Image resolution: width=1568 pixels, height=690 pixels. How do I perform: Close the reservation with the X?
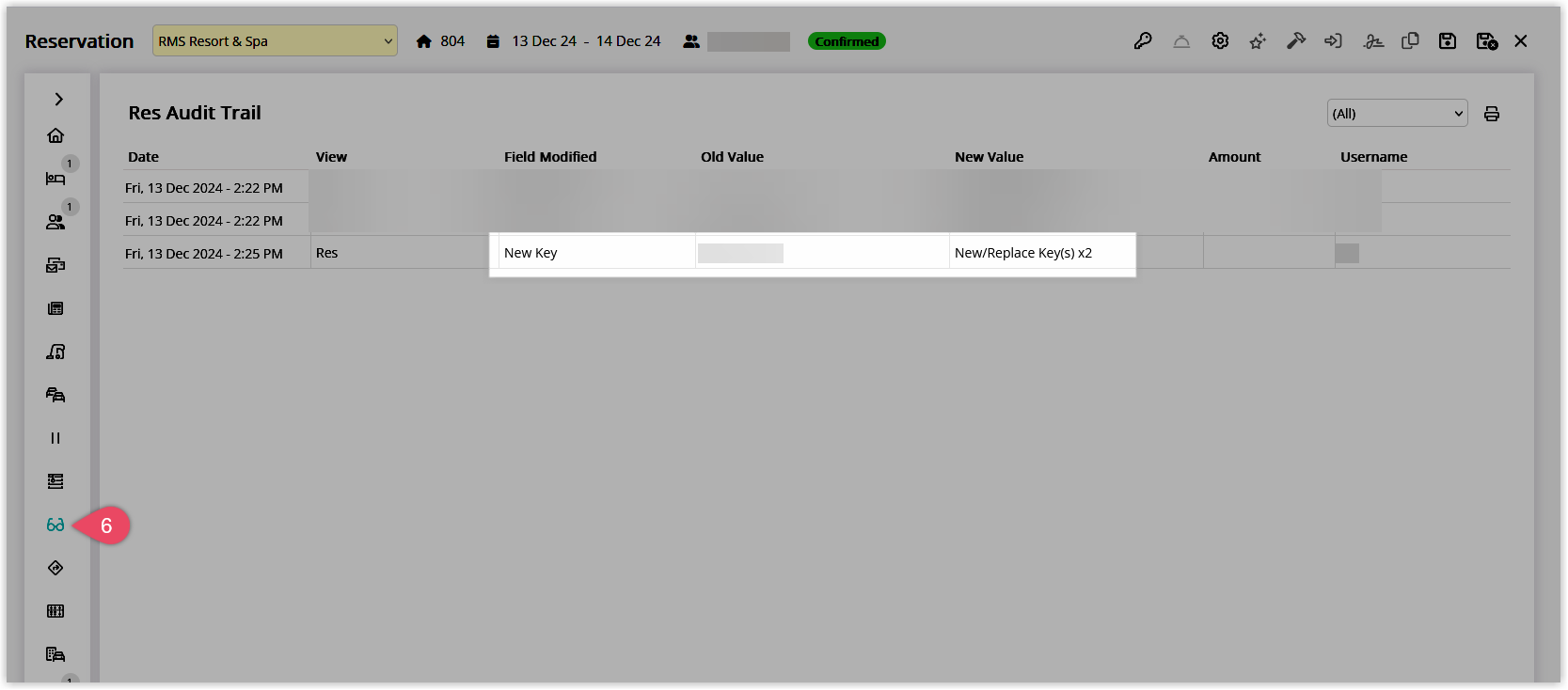[x=1521, y=41]
